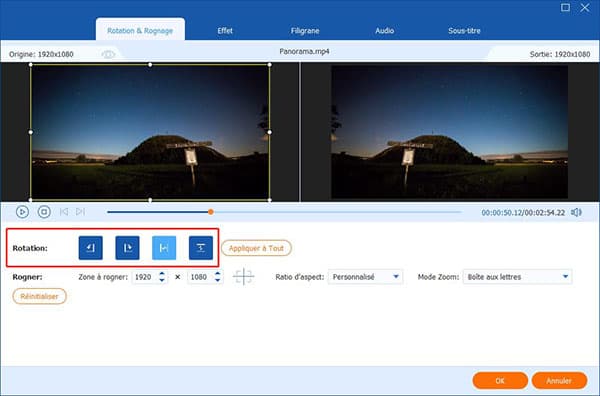Click the Réinitialiser button
This screenshot has height=396, width=600.
point(39,296)
